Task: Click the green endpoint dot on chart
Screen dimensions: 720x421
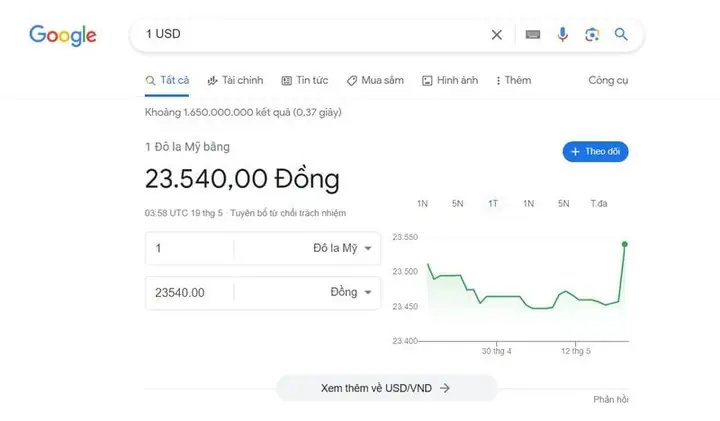Action: pos(624,244)
